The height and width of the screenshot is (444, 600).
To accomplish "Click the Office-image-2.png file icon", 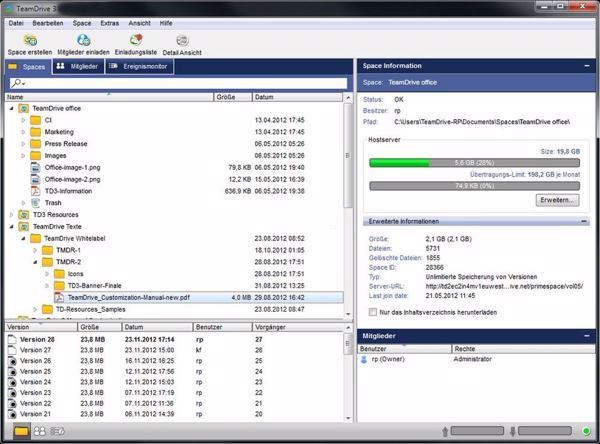I will pyautogui.click(x=36, y=179).
